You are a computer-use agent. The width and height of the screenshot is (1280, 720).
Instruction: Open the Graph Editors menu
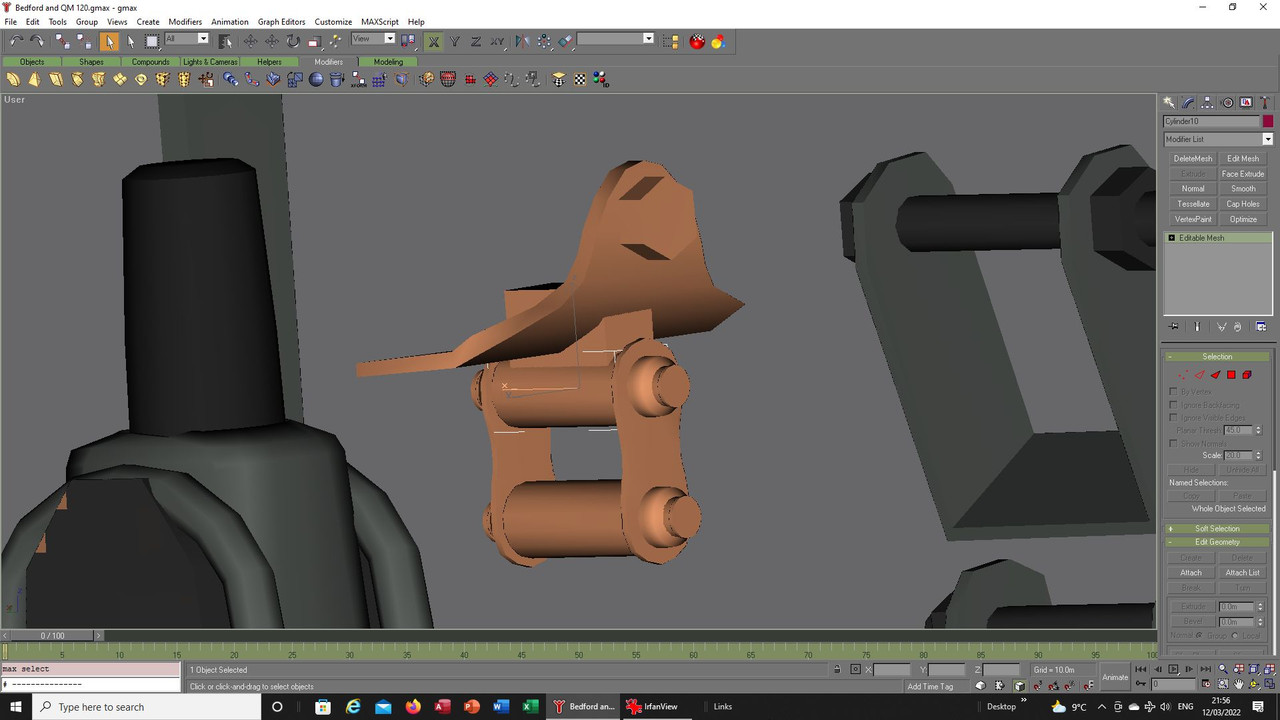[x=281, y=21]
